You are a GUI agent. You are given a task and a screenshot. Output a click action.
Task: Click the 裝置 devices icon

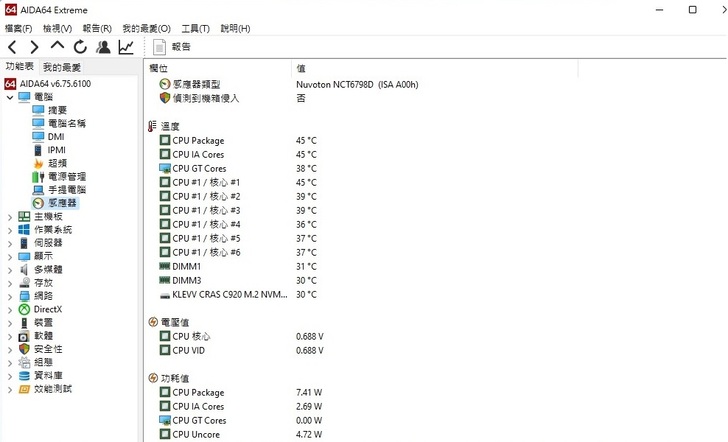(24, 323)
